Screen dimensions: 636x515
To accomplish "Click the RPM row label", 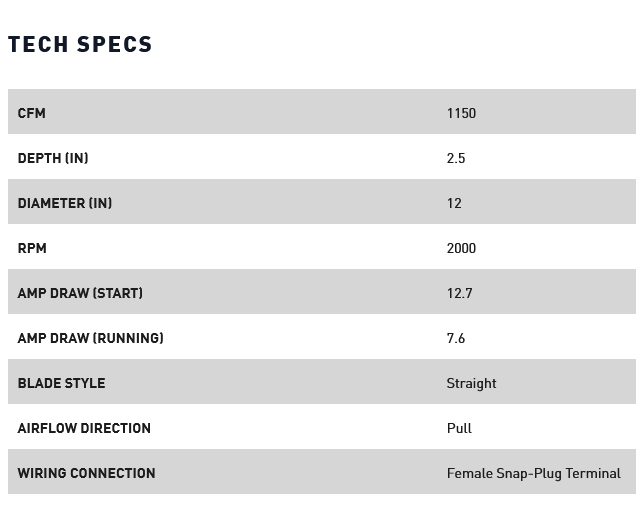I will [32, 248].
